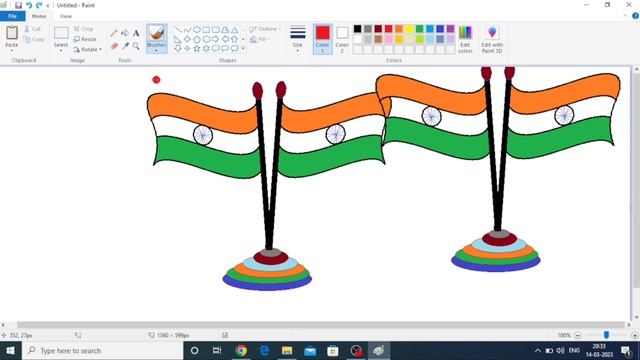Open Customize Quick Access Toolbar arrow

[x=48, y=6]
